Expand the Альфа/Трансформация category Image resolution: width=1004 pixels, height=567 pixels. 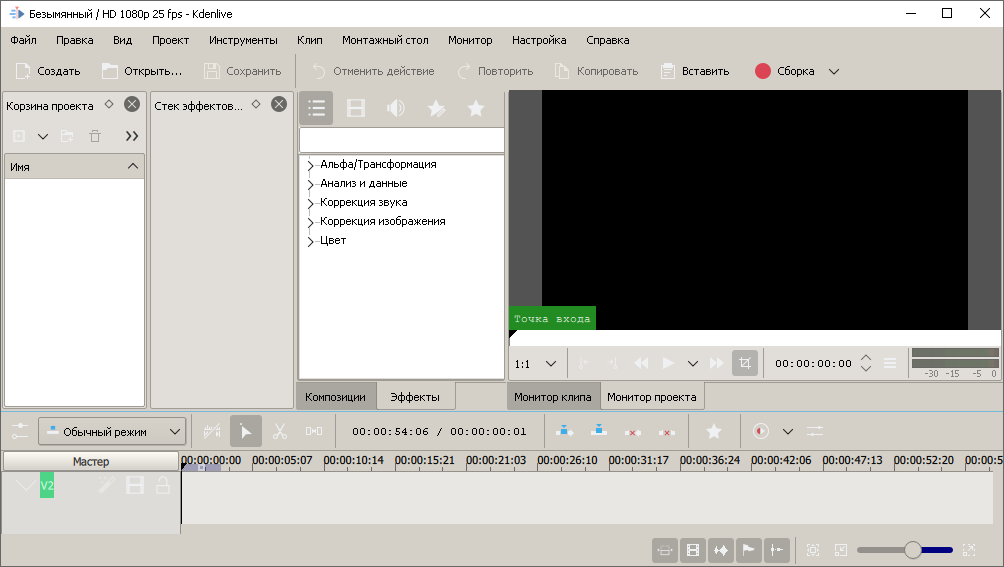pyautogui.click(x=310, y=165)
